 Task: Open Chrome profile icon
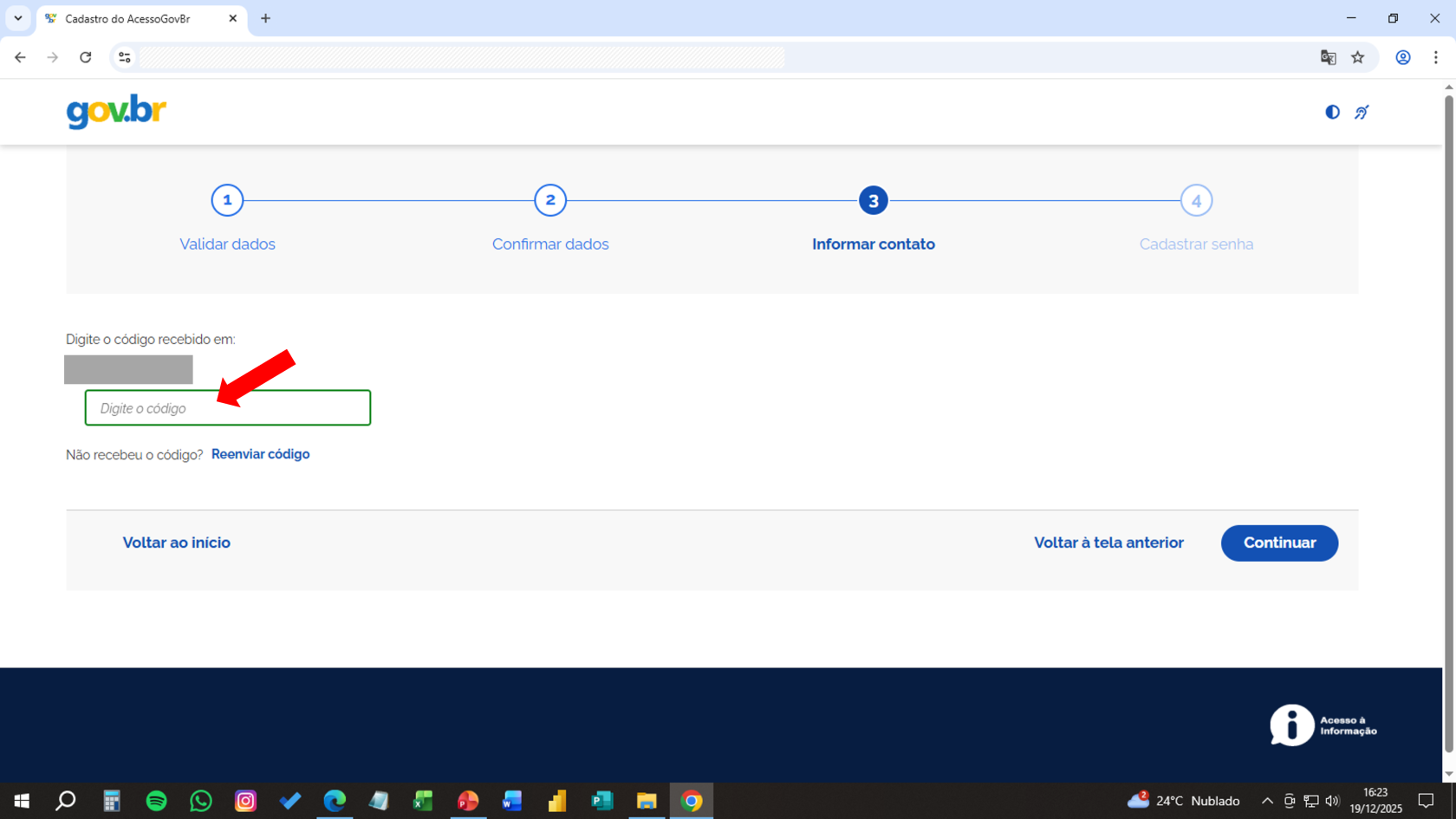(x=1402, y=57)
